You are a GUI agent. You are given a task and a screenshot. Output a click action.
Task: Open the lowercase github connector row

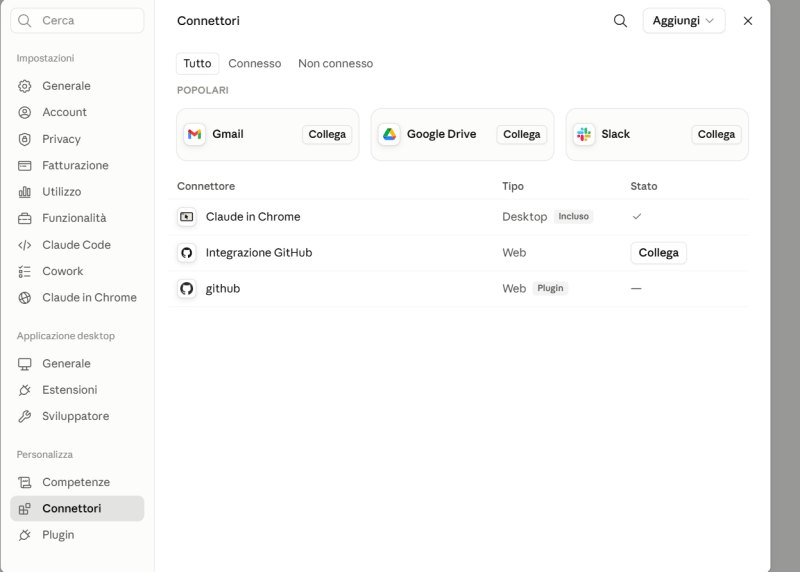[x=458, y=288]
